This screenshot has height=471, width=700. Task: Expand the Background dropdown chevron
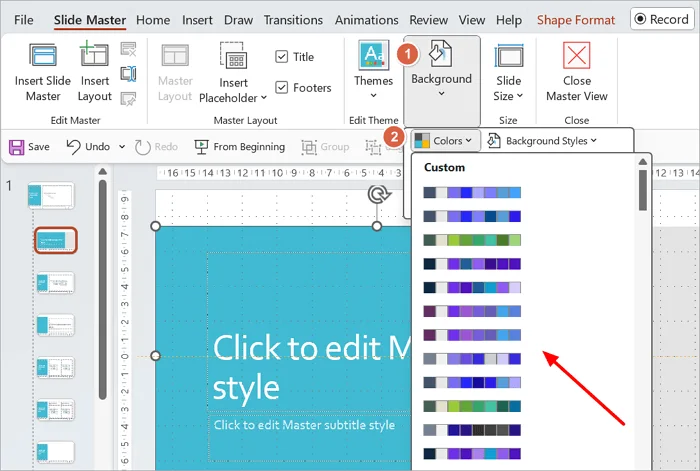(441, 94)
